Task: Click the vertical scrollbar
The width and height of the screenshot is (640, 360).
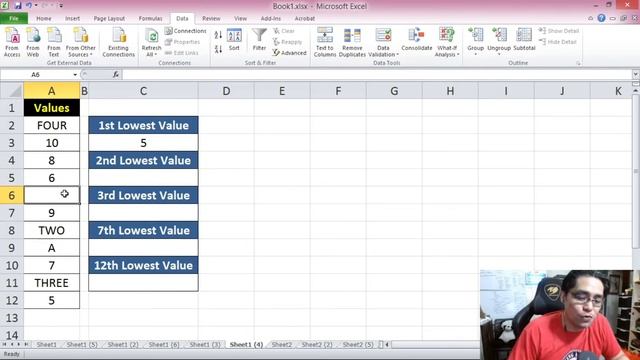Action: tap(636, 171)
